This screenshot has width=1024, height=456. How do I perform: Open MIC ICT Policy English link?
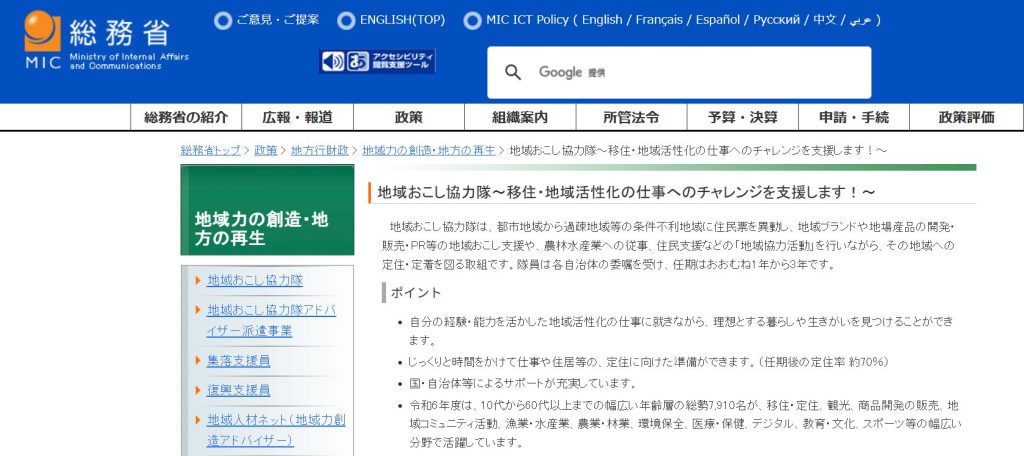coord(602,20)
